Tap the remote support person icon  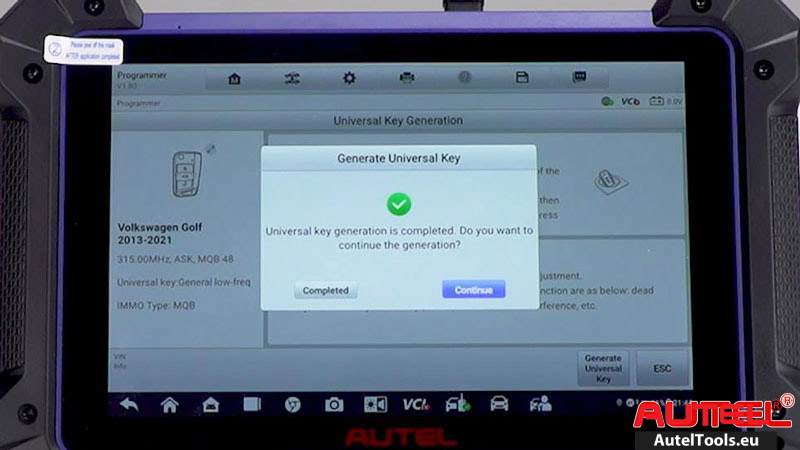541,404
